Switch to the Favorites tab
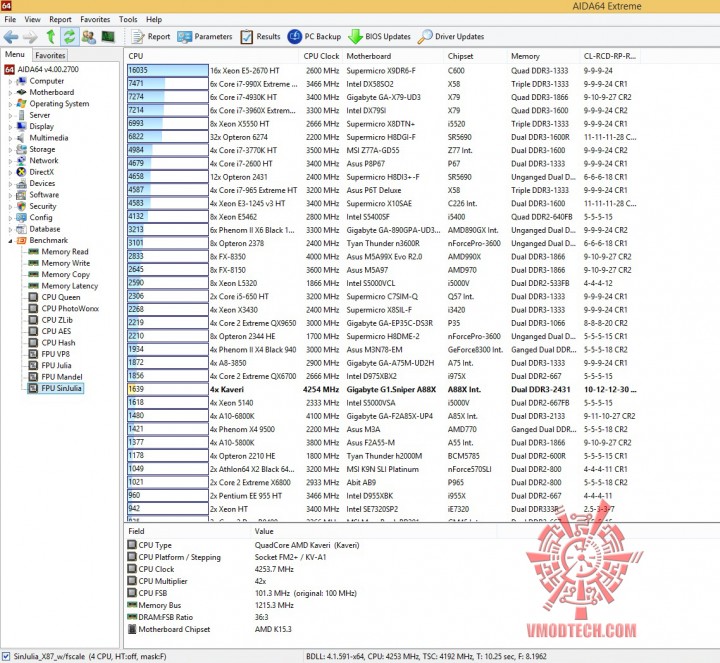The width and height of the screenshot is (720, 663). (50, 55)
